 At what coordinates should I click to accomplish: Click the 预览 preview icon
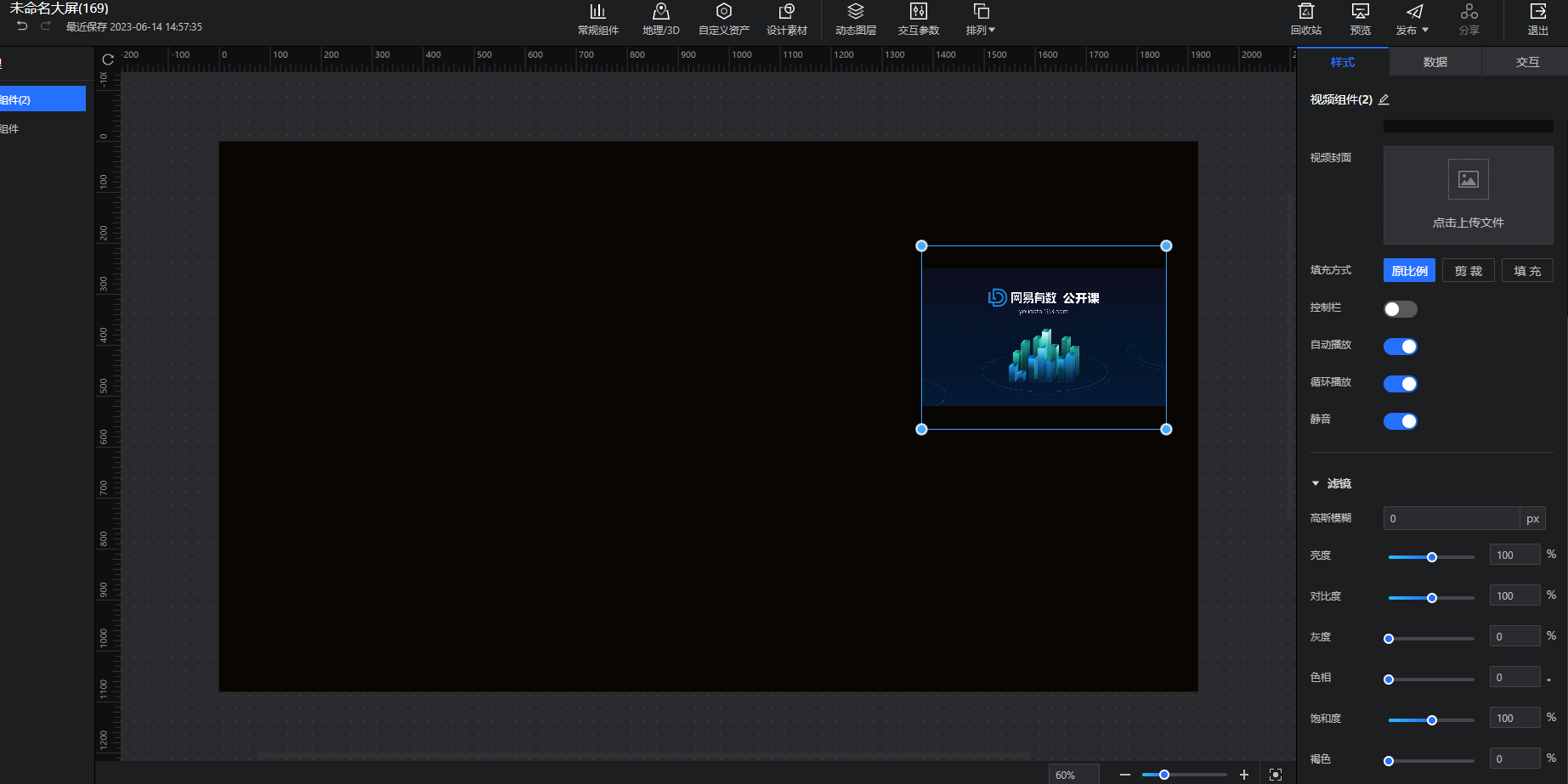(1360, 12)
